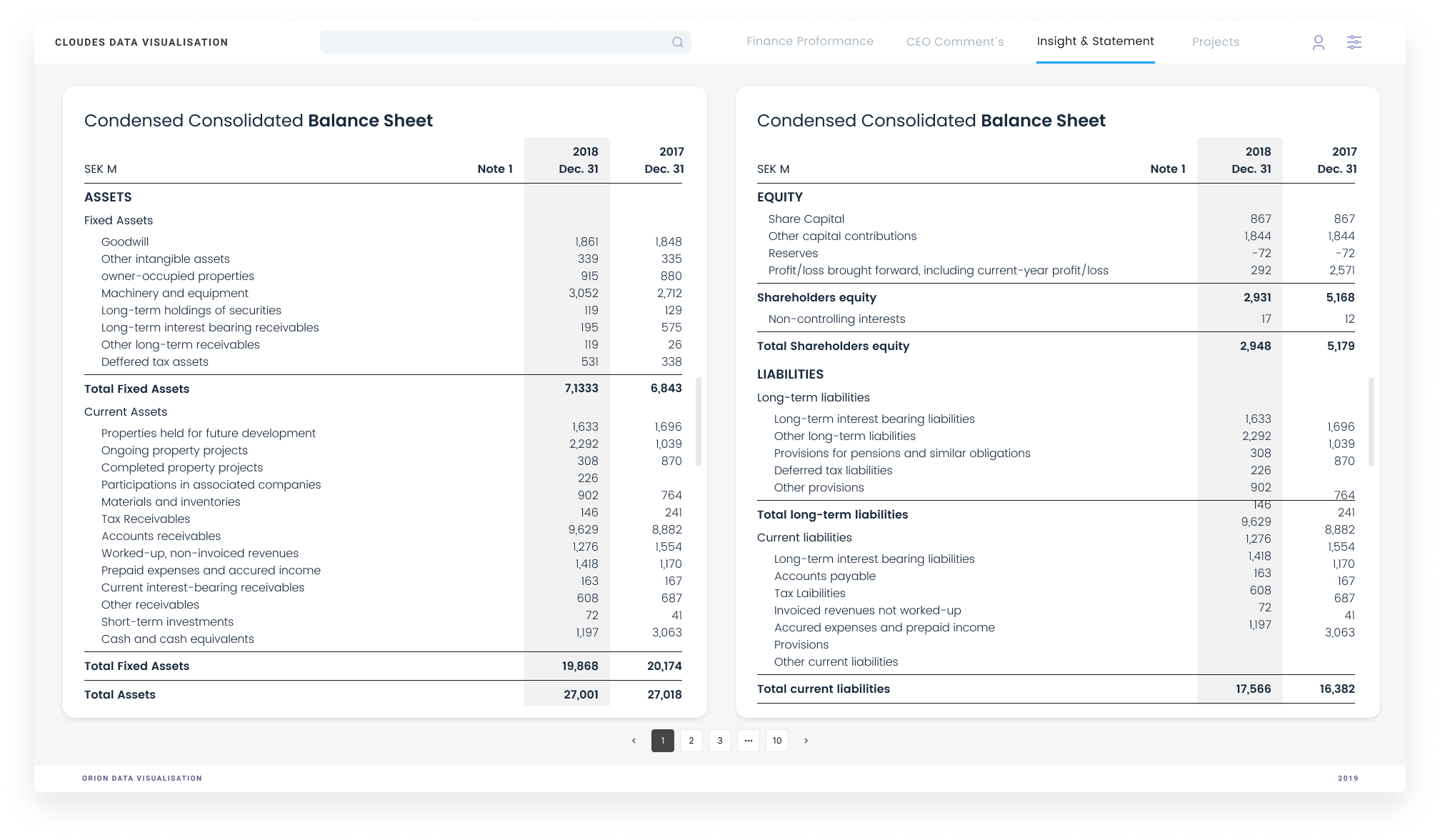Click inside the top search field
1440x840 pixels.
pyautogui.click(x=493, y=42)
